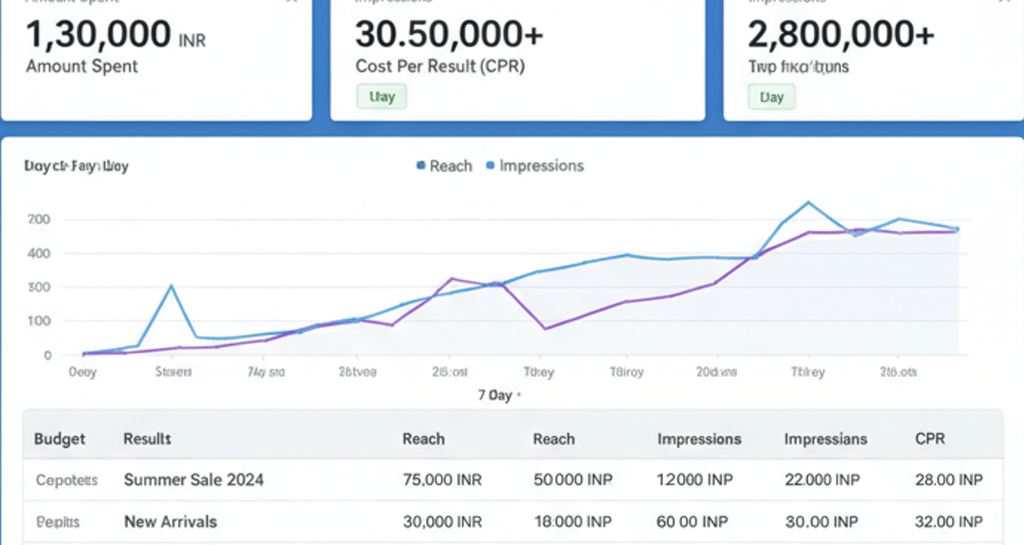Viewport: 1024px width, 545px height.
Task: Click the 400 y-axis label
Action: click(x=39, y=253)
